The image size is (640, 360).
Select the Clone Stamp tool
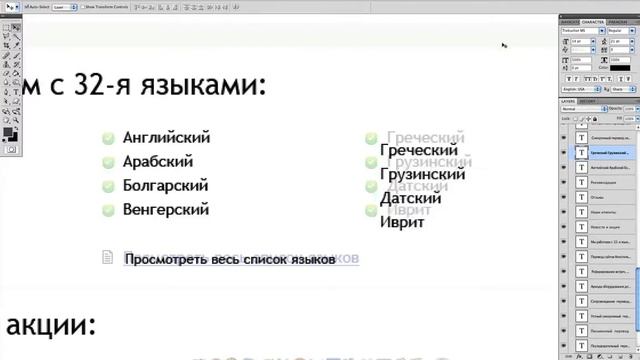(x=7, y=64)
